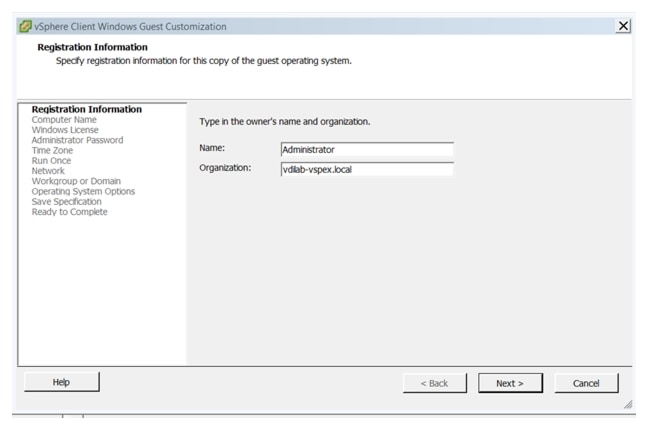Select the Computer Name step
This screenshot has width=649, height=431.
(64, 120)
